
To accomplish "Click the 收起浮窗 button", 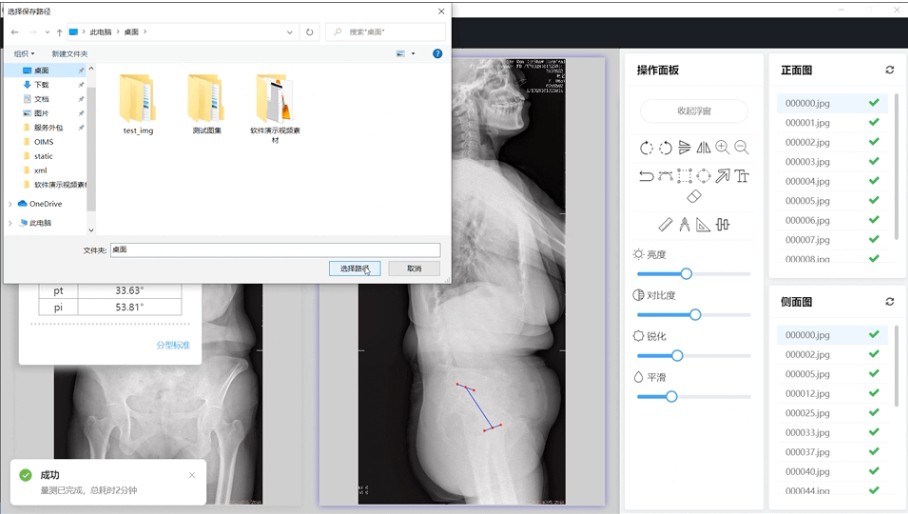I will pos(694,111).
